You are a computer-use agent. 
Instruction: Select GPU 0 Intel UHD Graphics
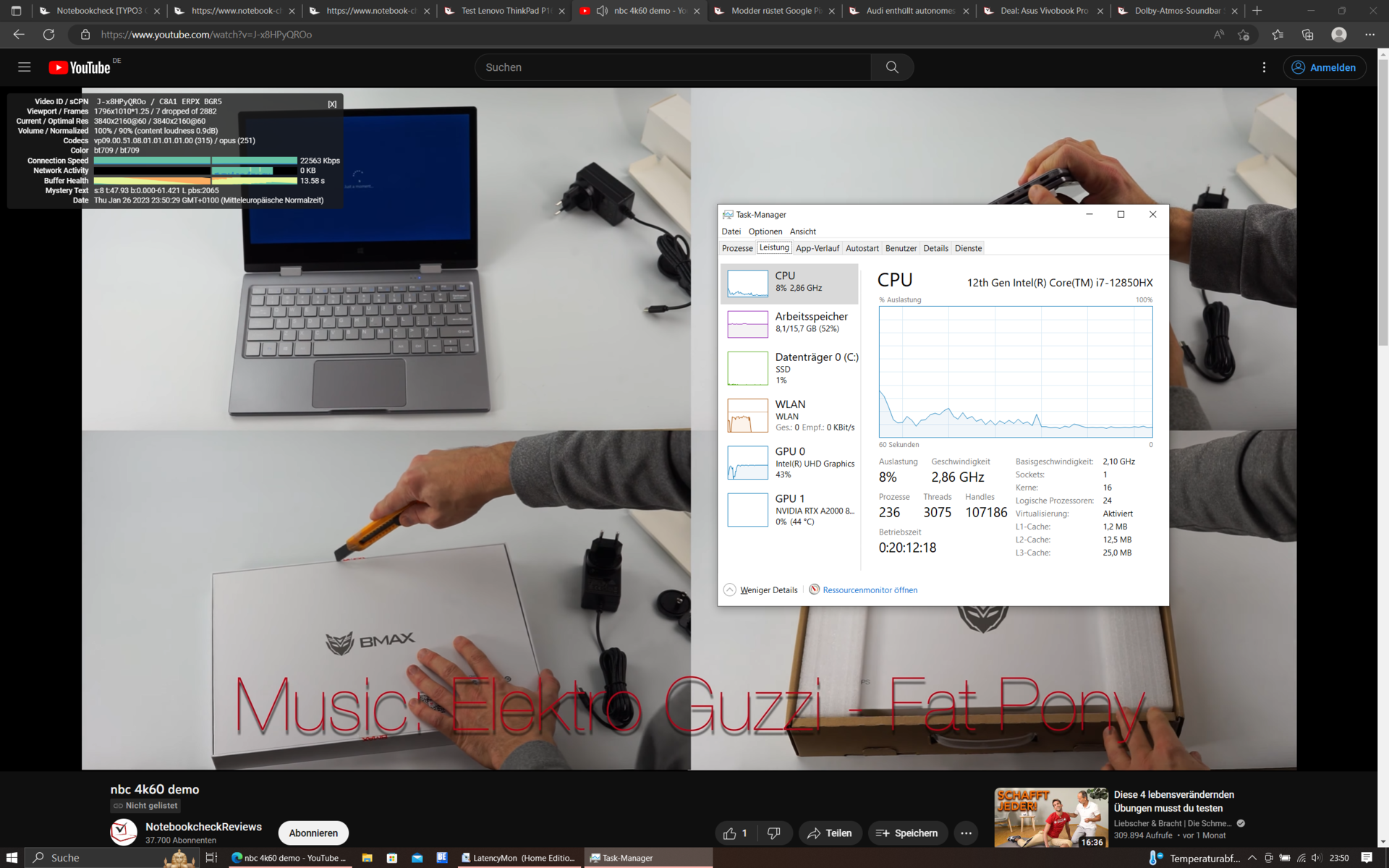(789, 462)
